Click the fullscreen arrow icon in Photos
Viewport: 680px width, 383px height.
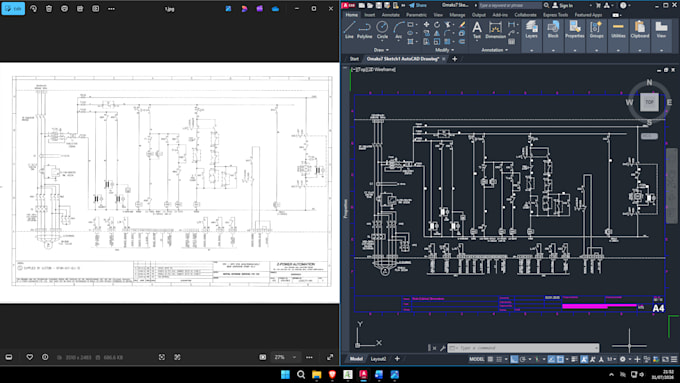(x=330, y=357)
